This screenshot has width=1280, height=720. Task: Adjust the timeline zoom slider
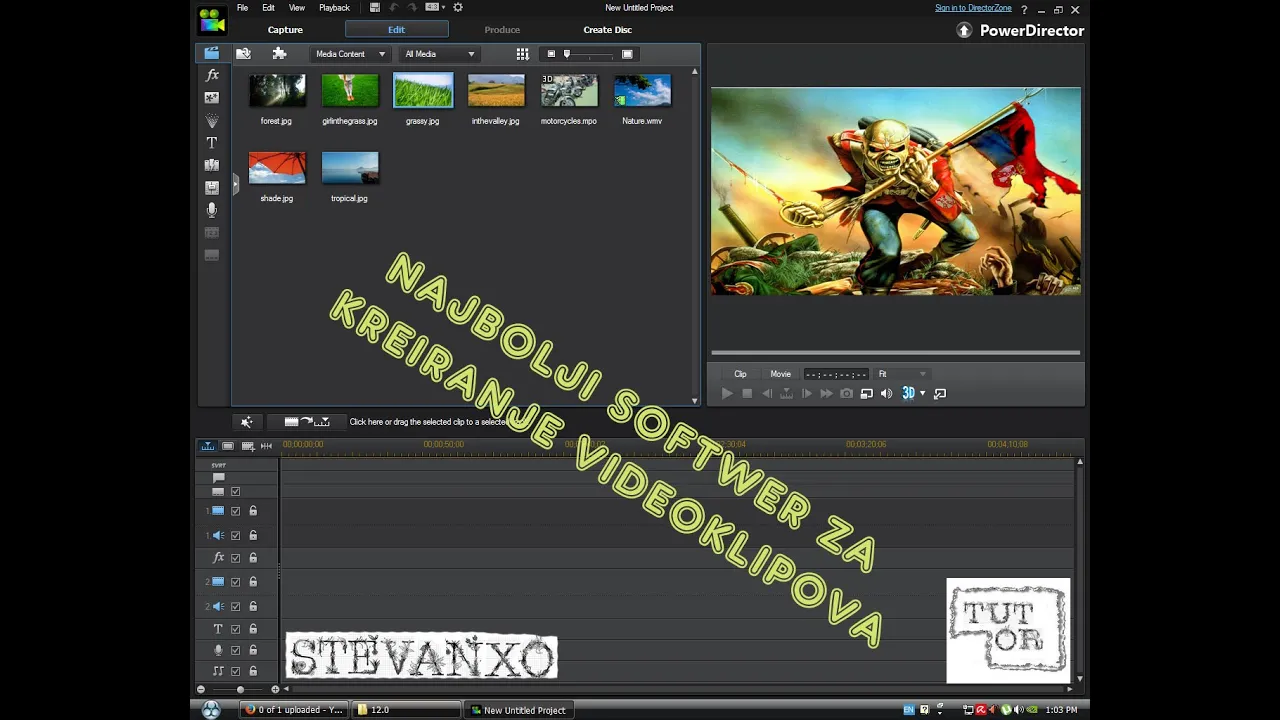click(240, 689)
